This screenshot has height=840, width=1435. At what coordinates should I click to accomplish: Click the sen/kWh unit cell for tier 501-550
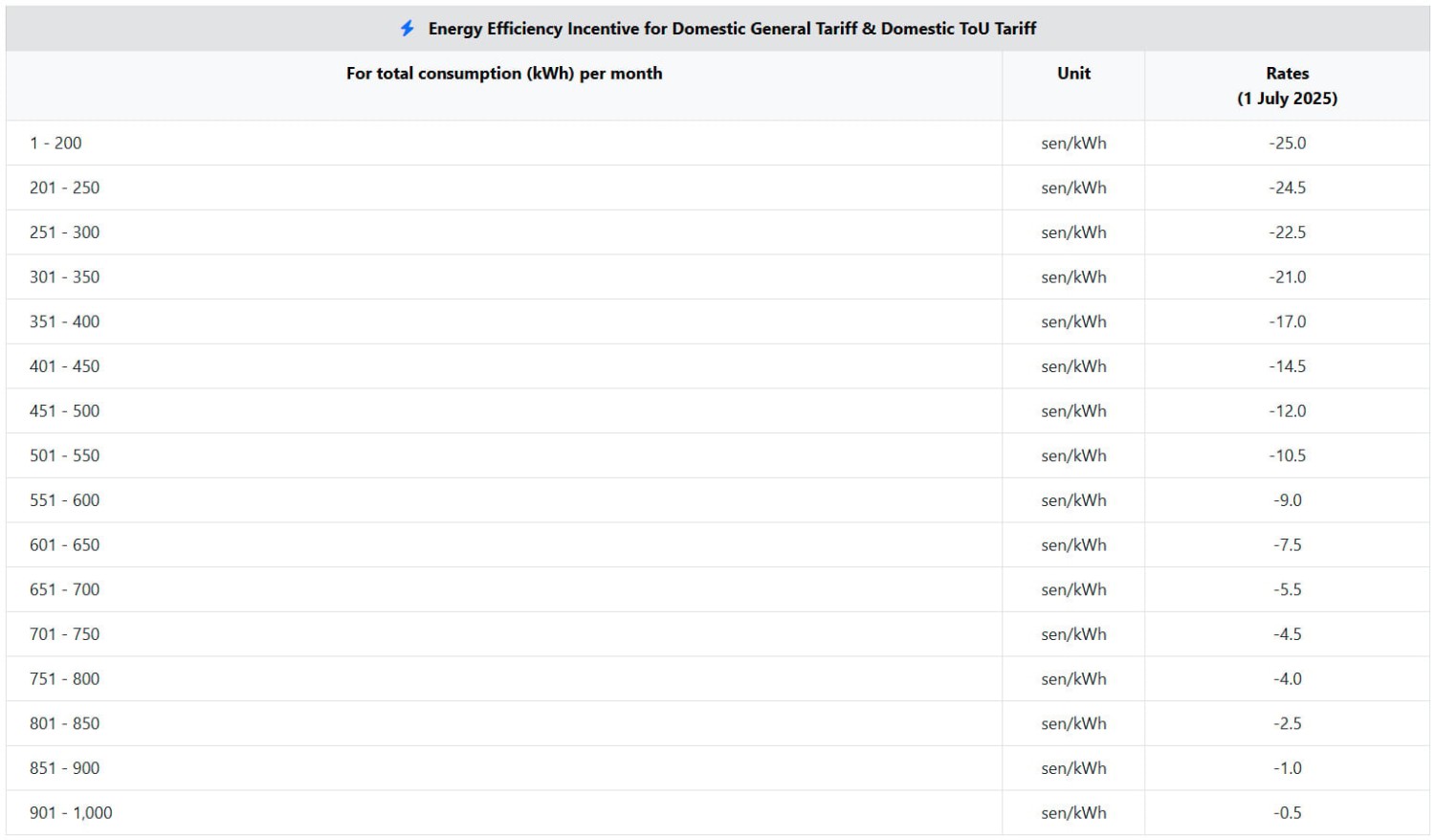pos(1072,455)
